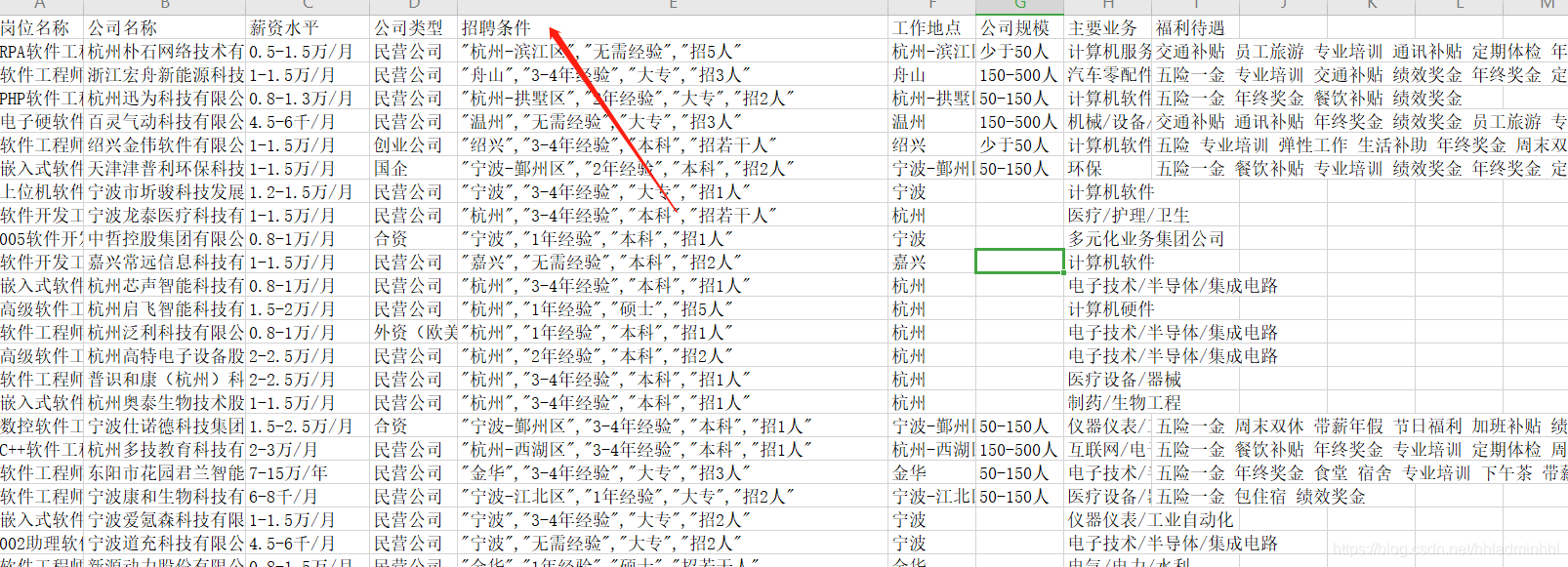Select company cell 杭州多技教育科技
Viewport: 1568px width, 567px height.
pyautogui.click(x=165, y=450)
